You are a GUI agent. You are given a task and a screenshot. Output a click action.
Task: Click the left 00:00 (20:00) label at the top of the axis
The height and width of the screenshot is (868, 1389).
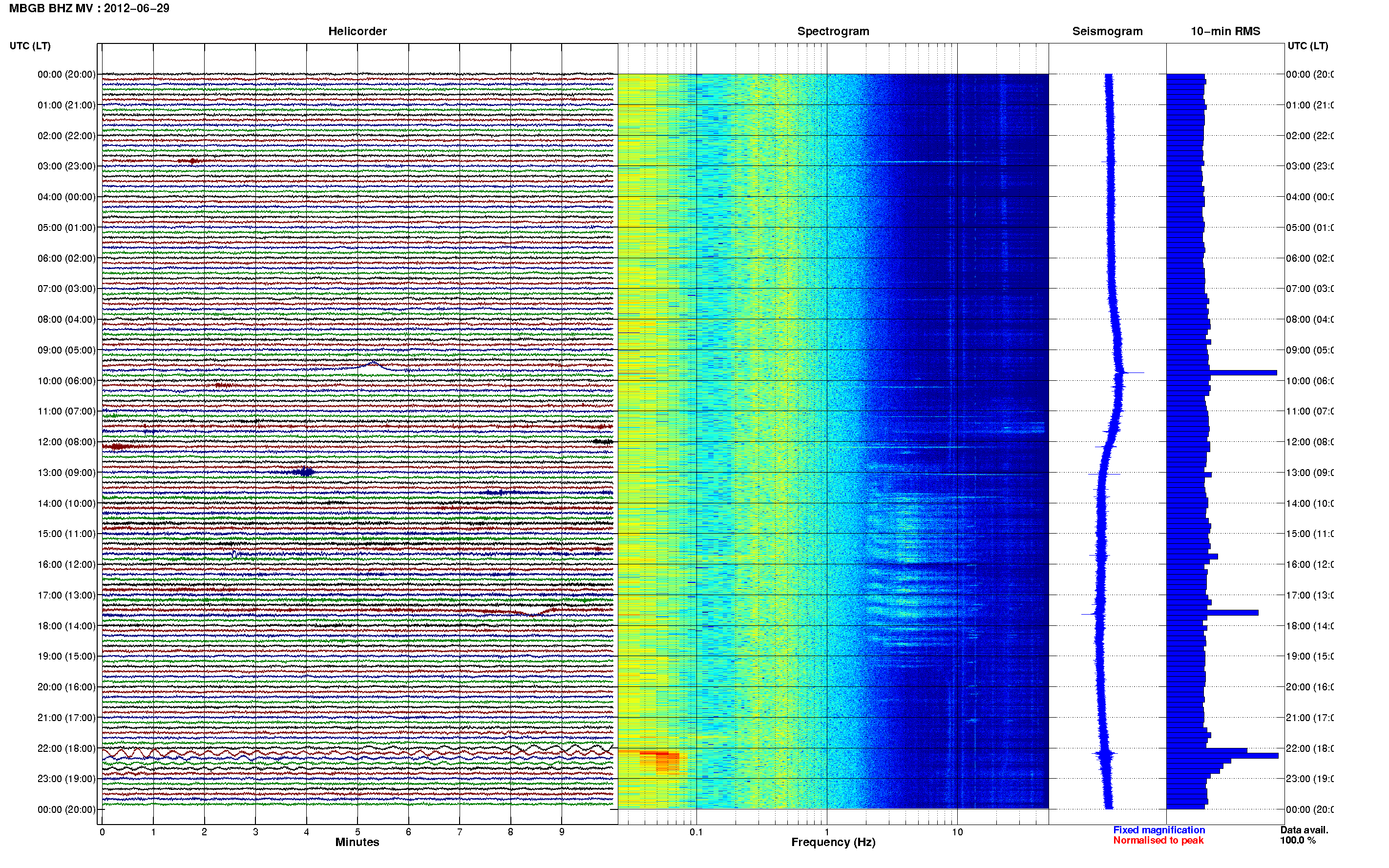tap(66, 74)
